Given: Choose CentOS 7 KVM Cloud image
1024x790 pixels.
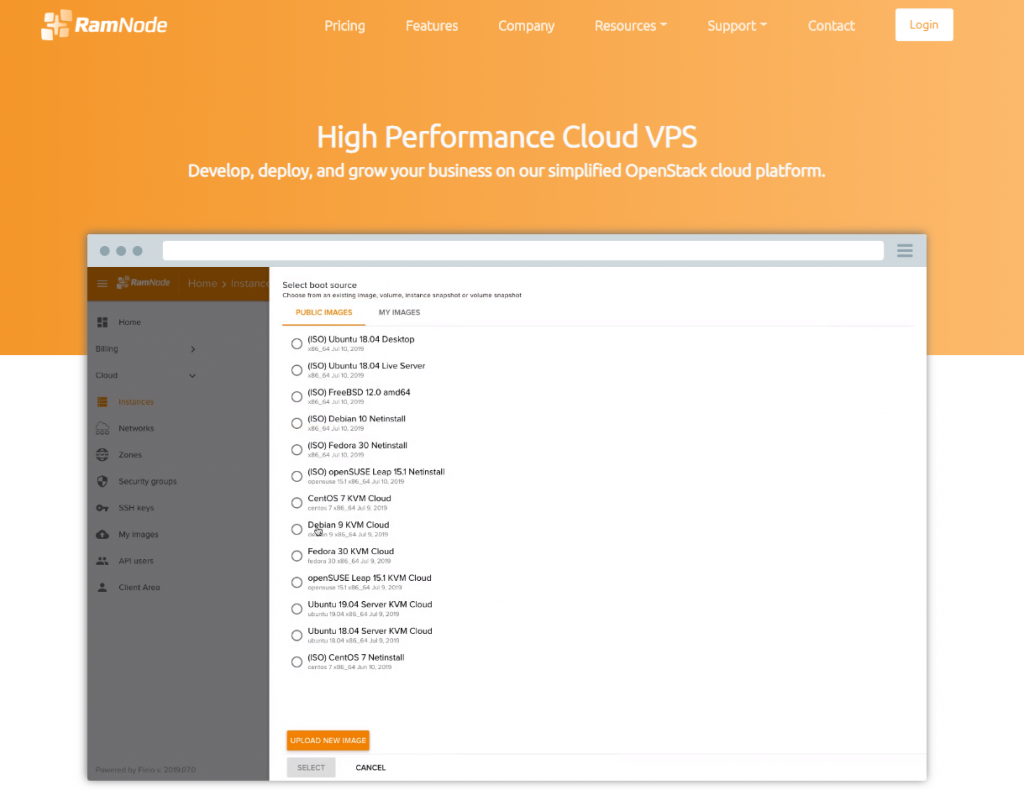Looking at the screenshot, I should (x=296, y=502).
